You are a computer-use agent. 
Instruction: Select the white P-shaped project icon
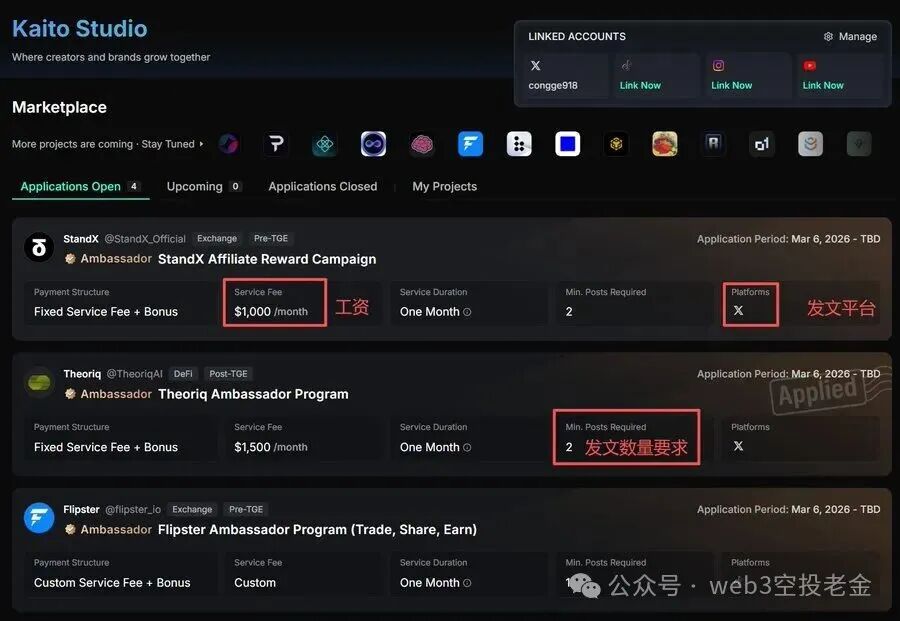[276, 143]
